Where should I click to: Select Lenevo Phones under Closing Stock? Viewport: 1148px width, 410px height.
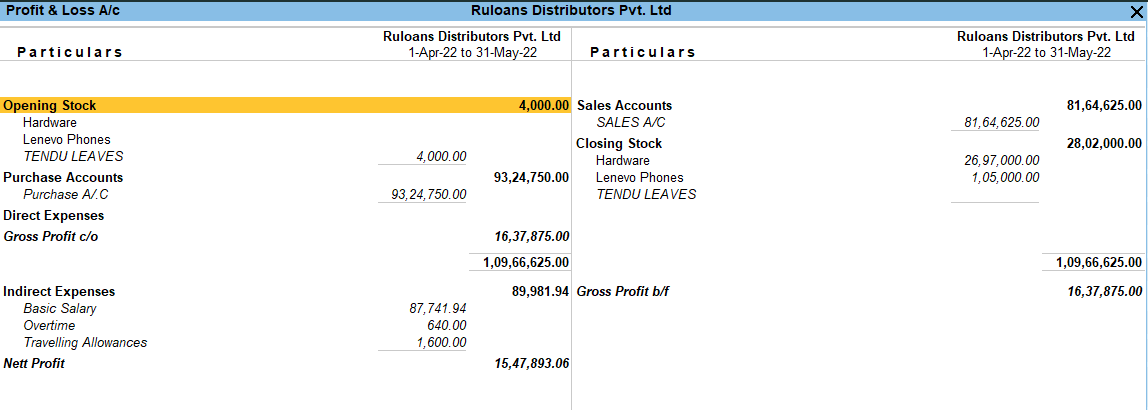(x=639, y=177)
